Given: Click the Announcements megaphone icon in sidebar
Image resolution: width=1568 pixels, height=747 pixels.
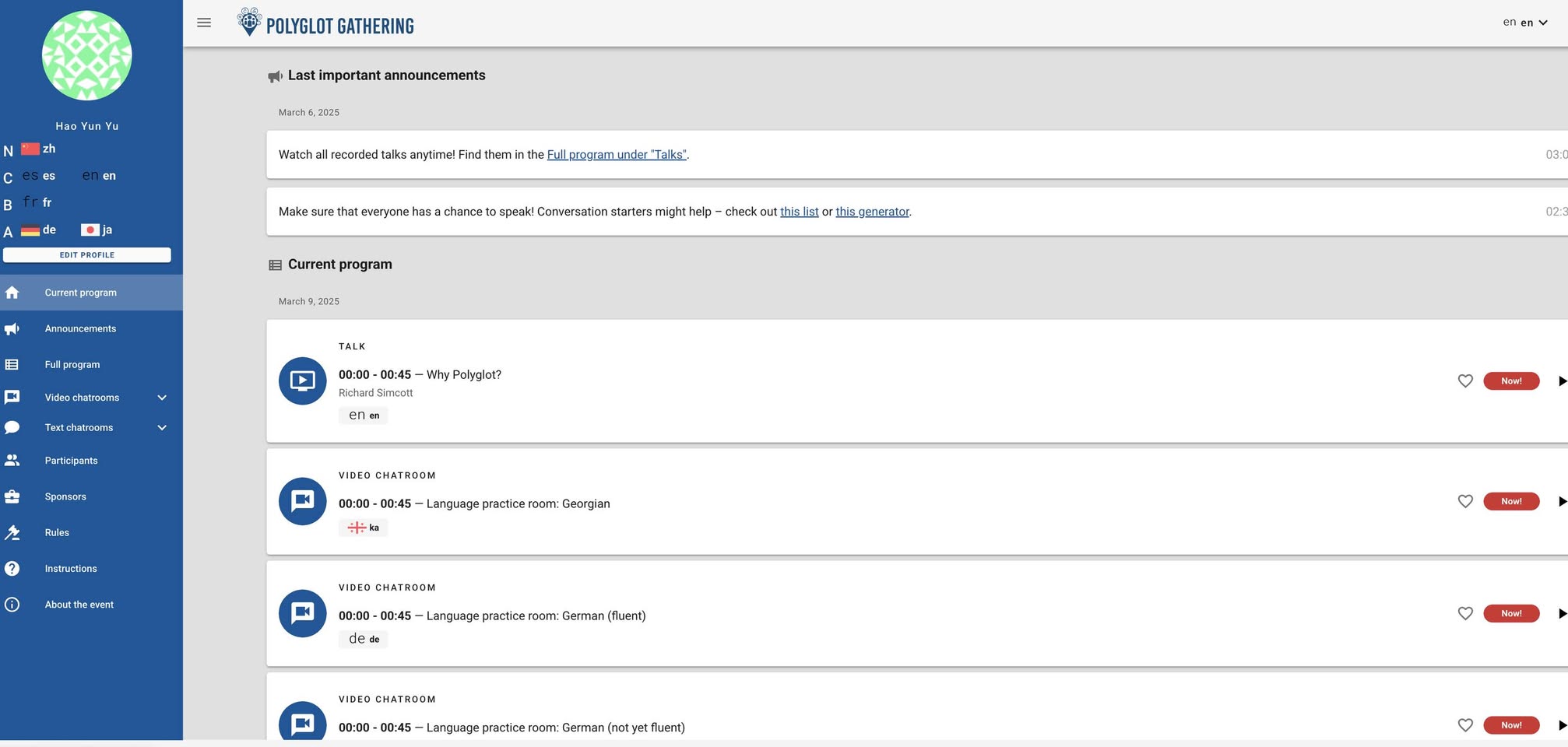Looking at the screenshot, I should point(12,328).
